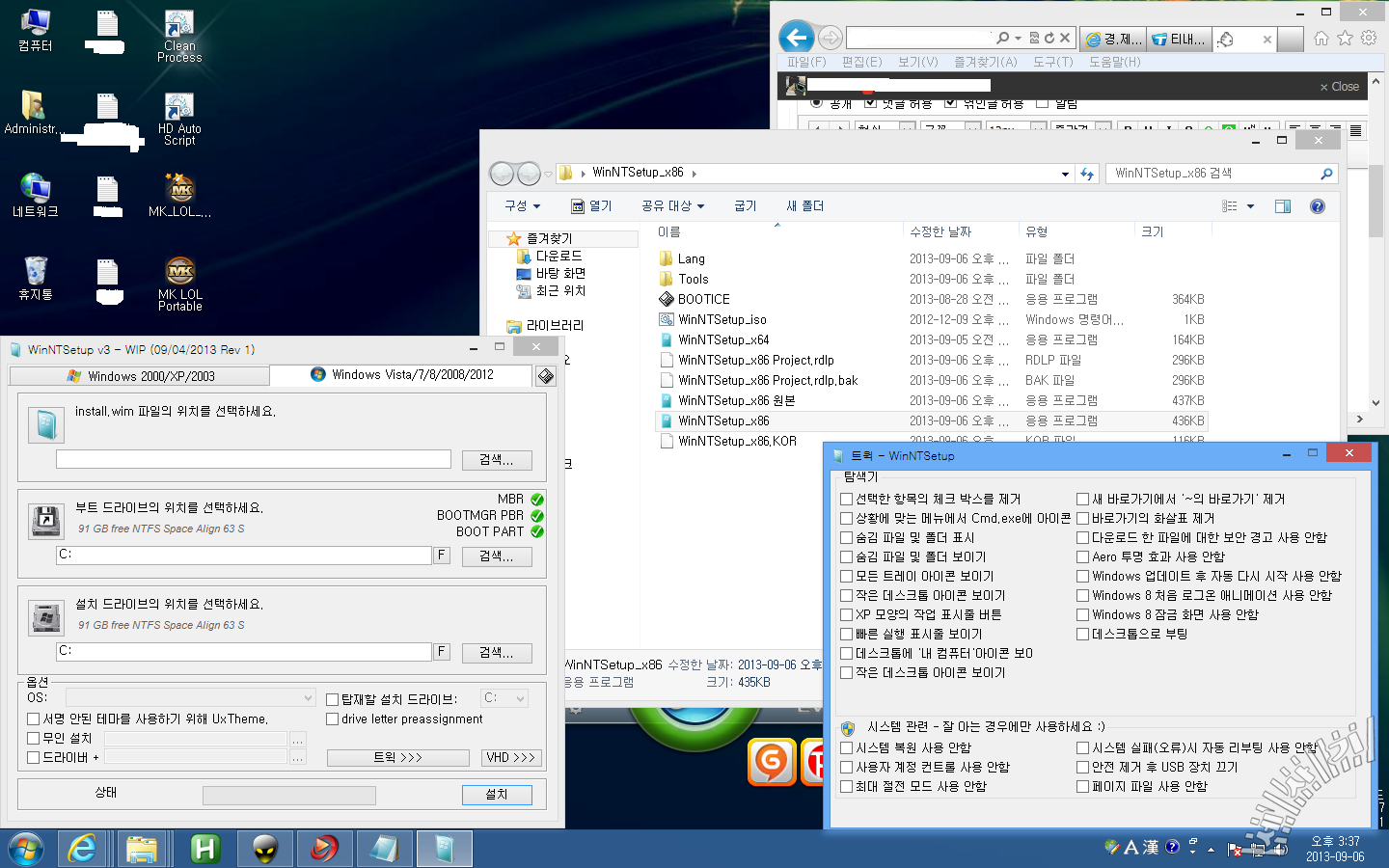This screenshot has height=868, width=1389.
Task: Click the explorer help question mark icon
Action: (1318, 205)
